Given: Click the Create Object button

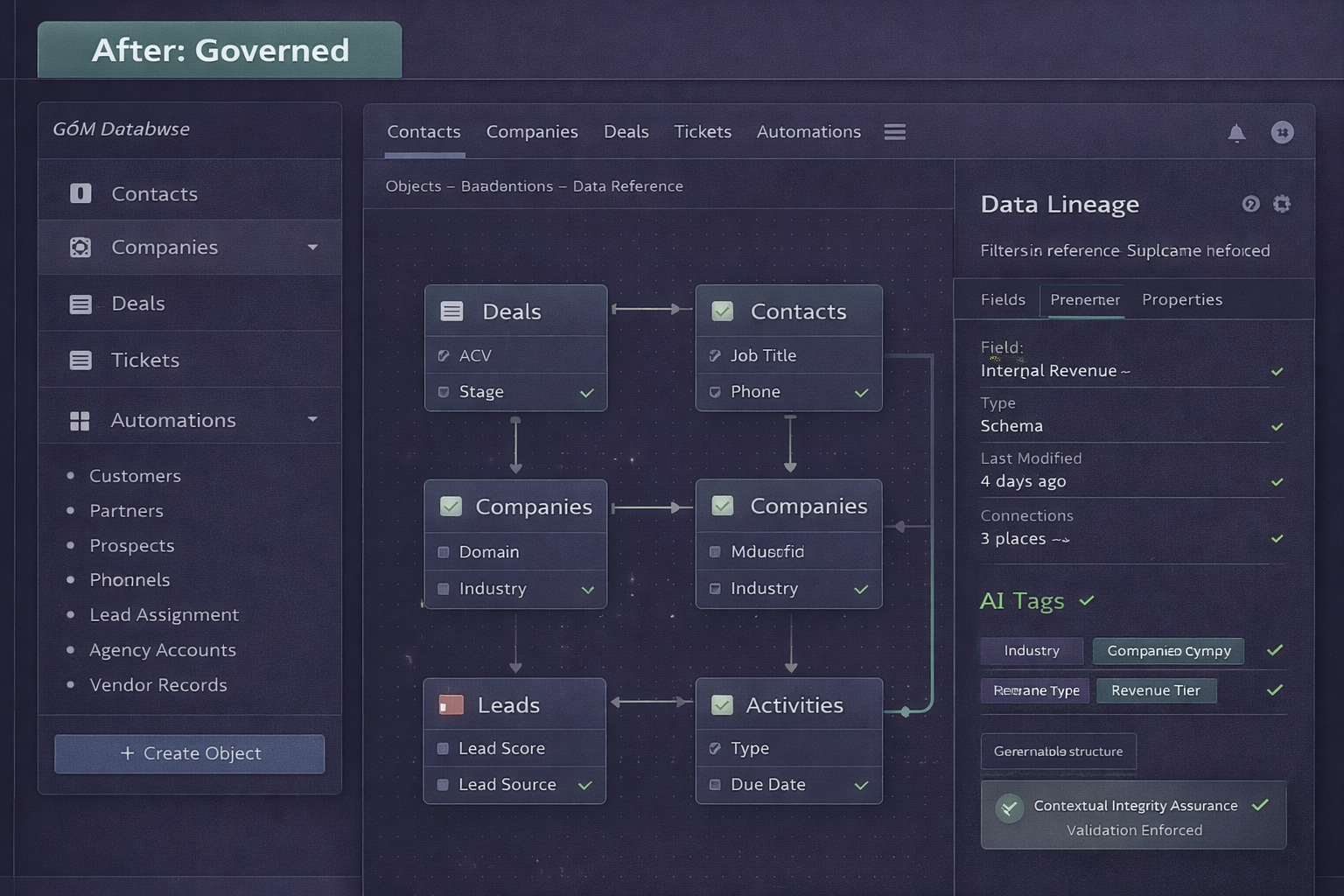Looking at the screenshot, I should [x=190, y=753].
